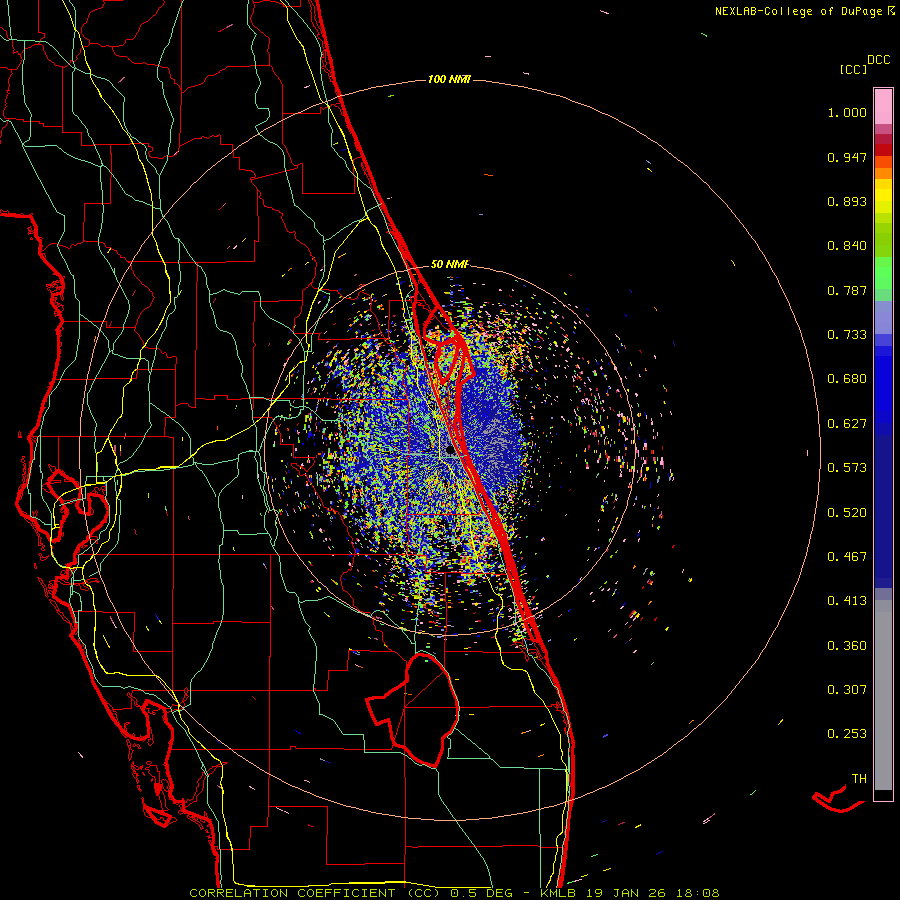Screen dimensions: 900x900
Task: Pick the pink swatch at color bar top
Action: (883, 107)
